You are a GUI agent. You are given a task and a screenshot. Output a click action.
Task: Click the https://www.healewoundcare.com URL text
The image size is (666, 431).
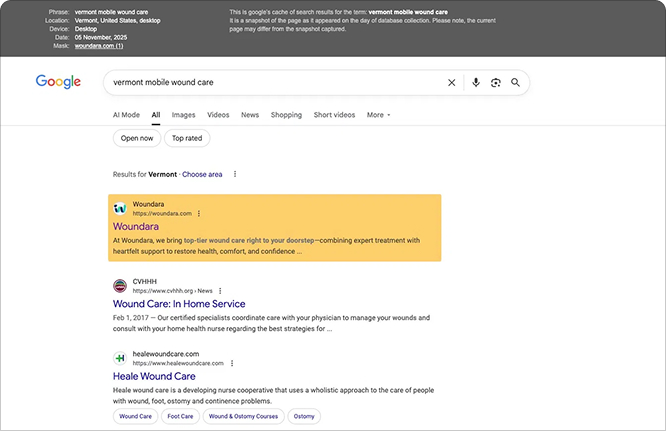pyautogui.click(x=178, y=363)
